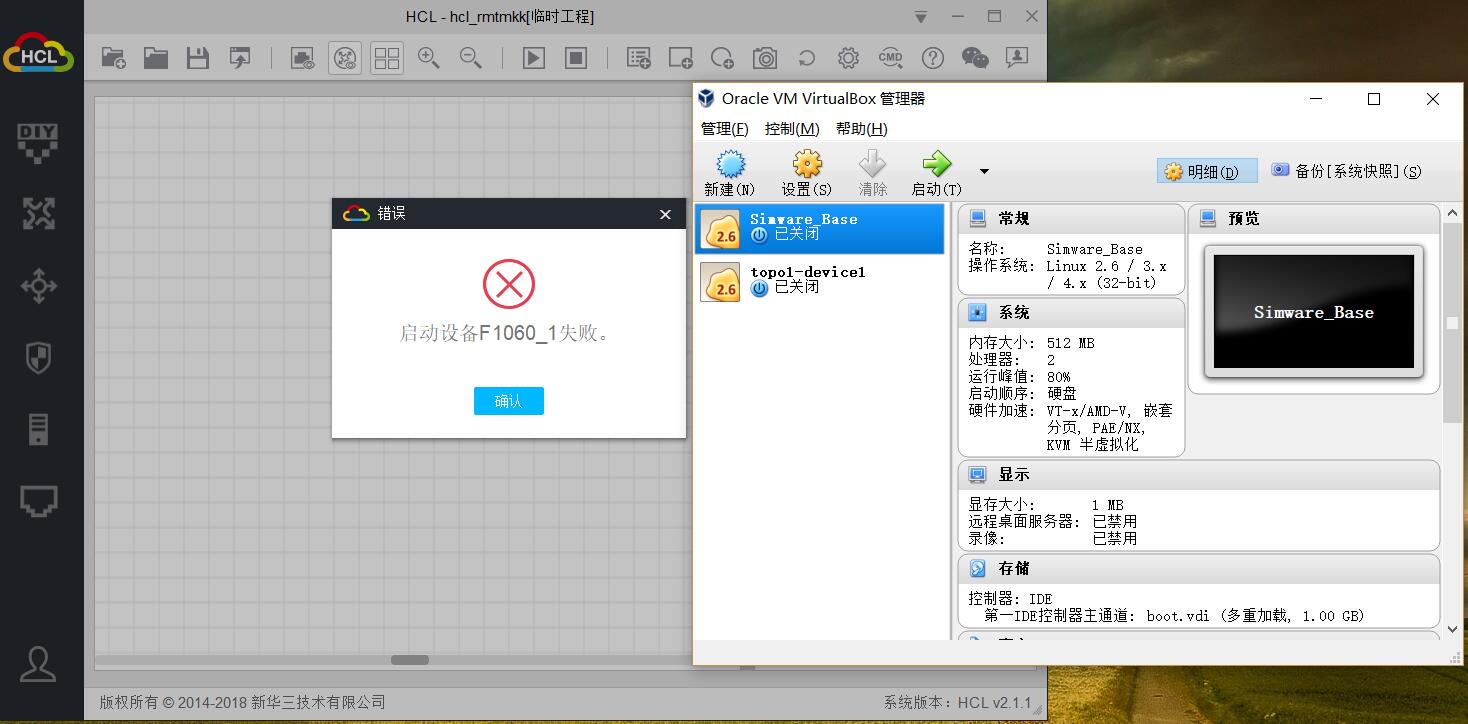Click the export project icon in HCL
Viewport: 1468px width, 724px height.
click(240, 58)
